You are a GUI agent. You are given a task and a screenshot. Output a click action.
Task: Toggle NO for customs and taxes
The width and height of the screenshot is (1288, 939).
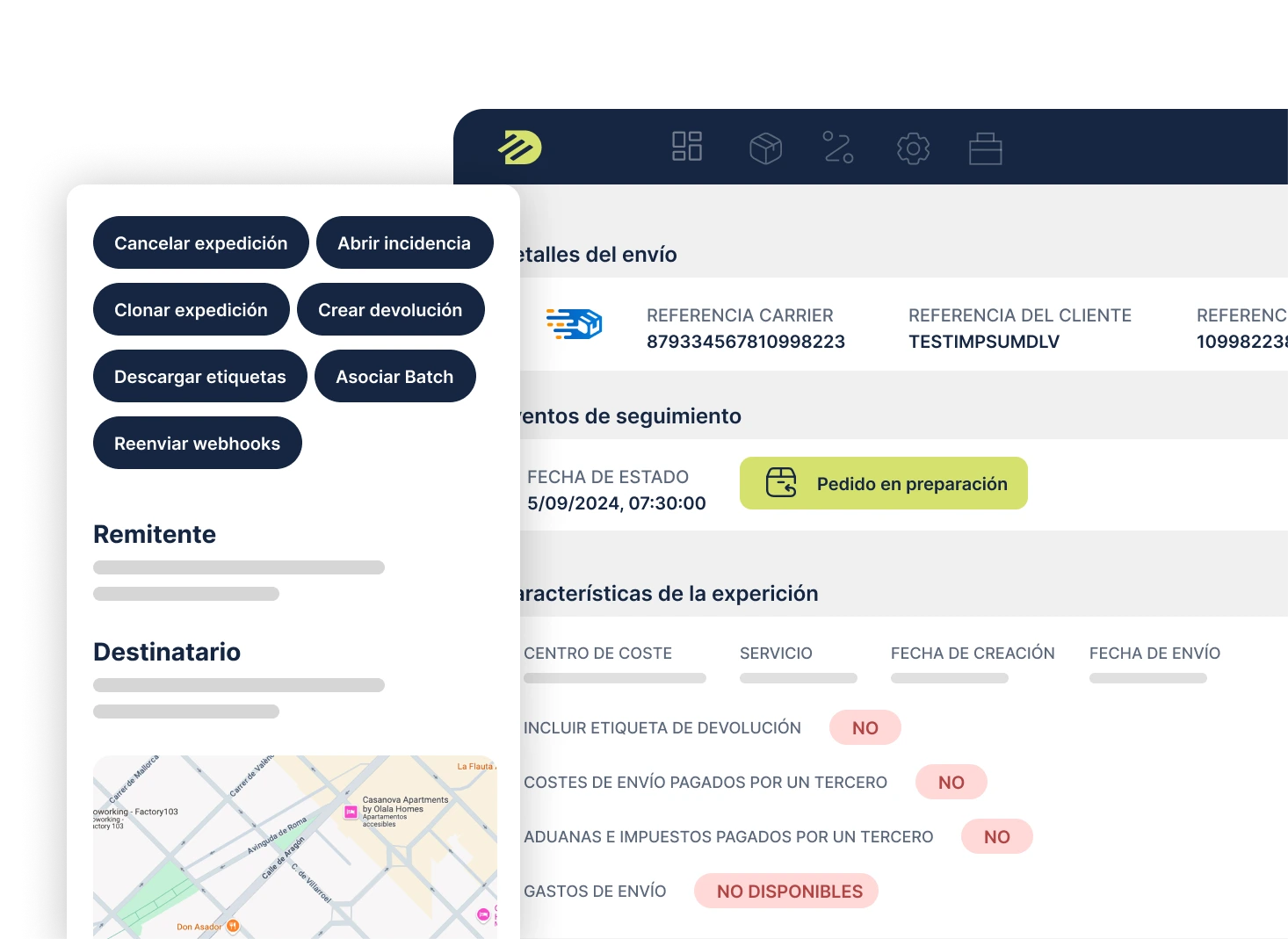coord(996,837)
